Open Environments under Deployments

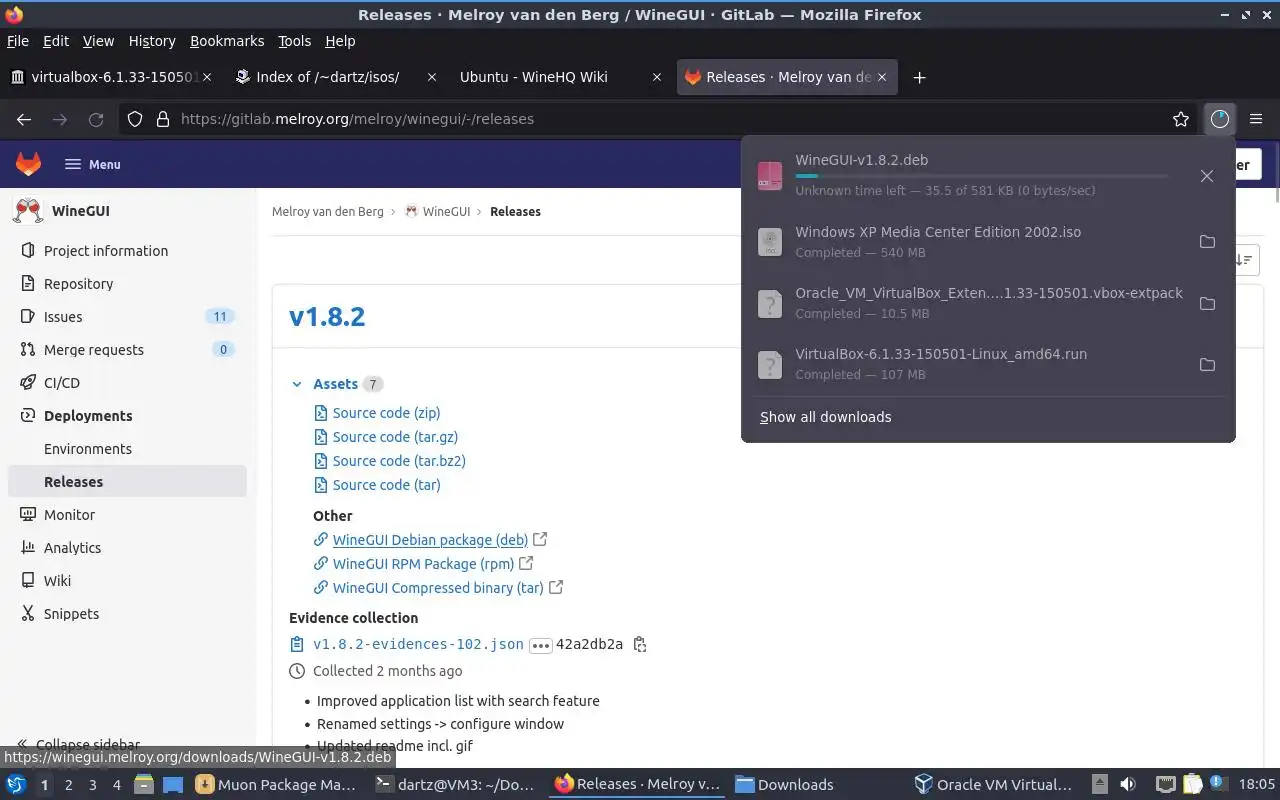click(127, 449)
